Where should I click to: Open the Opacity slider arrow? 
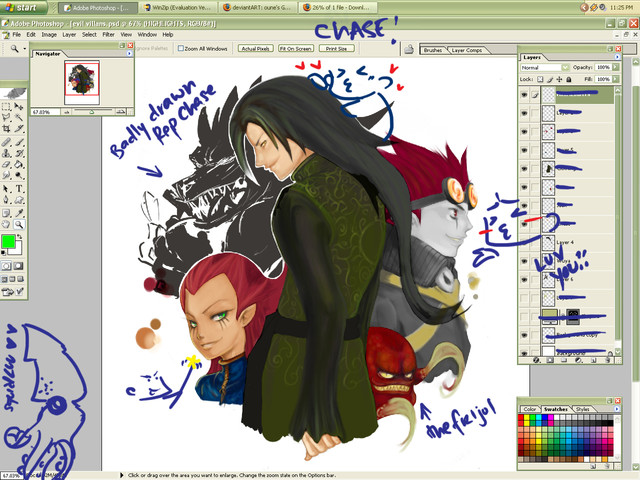tap(616, 67)
